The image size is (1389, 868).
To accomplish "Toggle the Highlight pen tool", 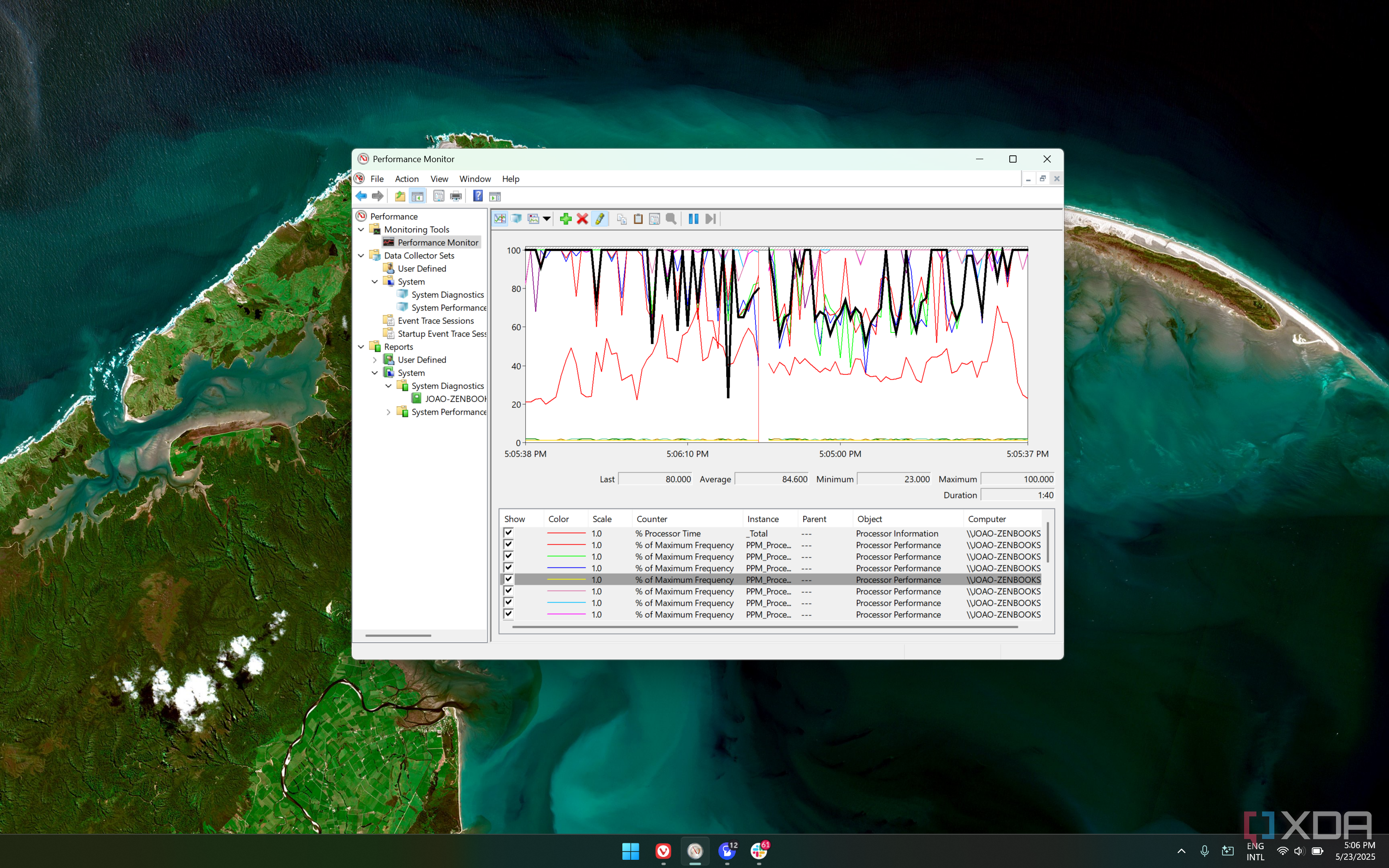I will pos(599,219).
